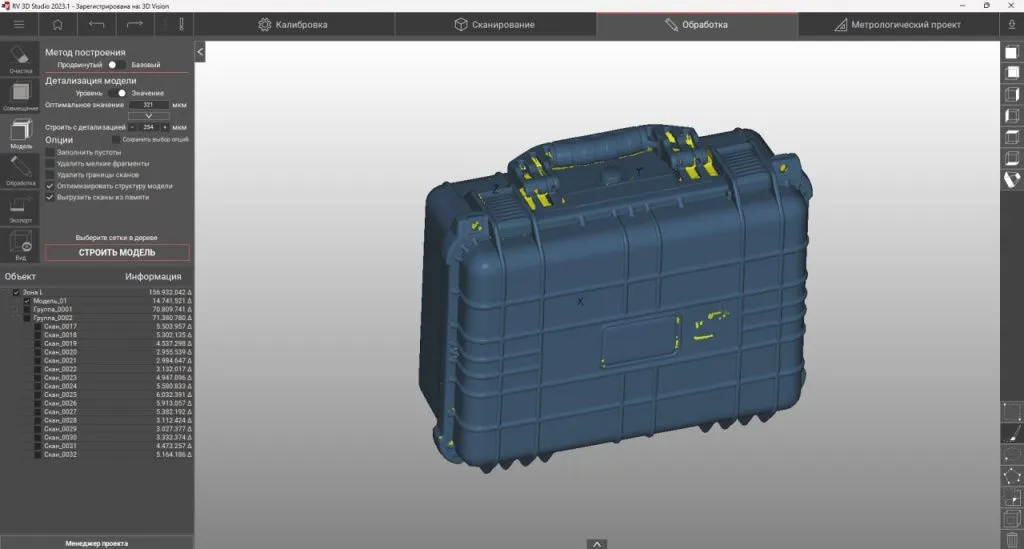Open the Совмещение (Alignment) panel
Image resolution: width=1024 pixels, height=549 pixels.
(20, 93)
